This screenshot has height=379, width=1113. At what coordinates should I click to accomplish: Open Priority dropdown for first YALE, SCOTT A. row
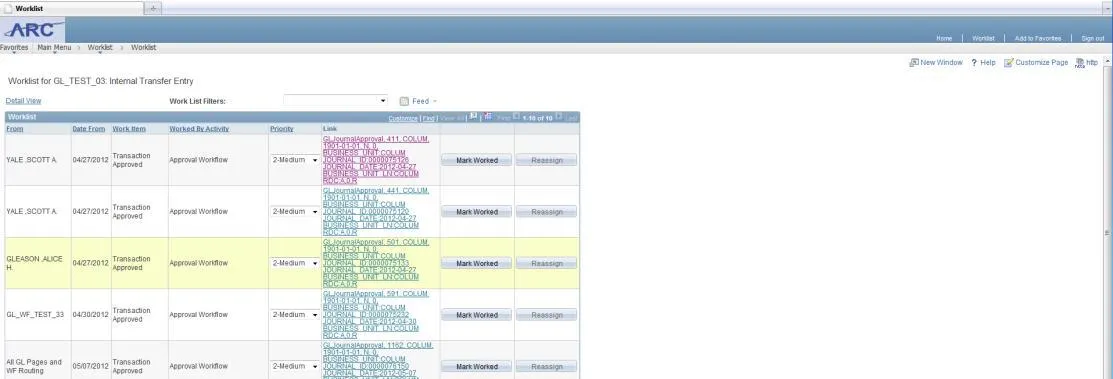click(295, 160)
